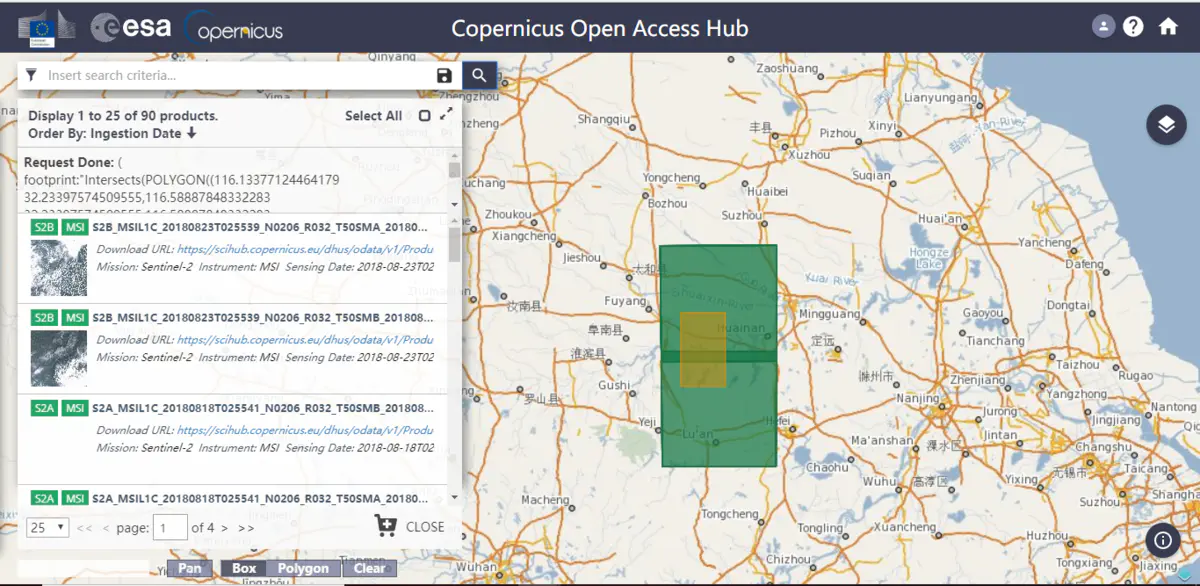The height and width of the screenshot is (586, 1200).
Task: Open thumbnail of S2B T50SMB product
Action: click(58, 357)
